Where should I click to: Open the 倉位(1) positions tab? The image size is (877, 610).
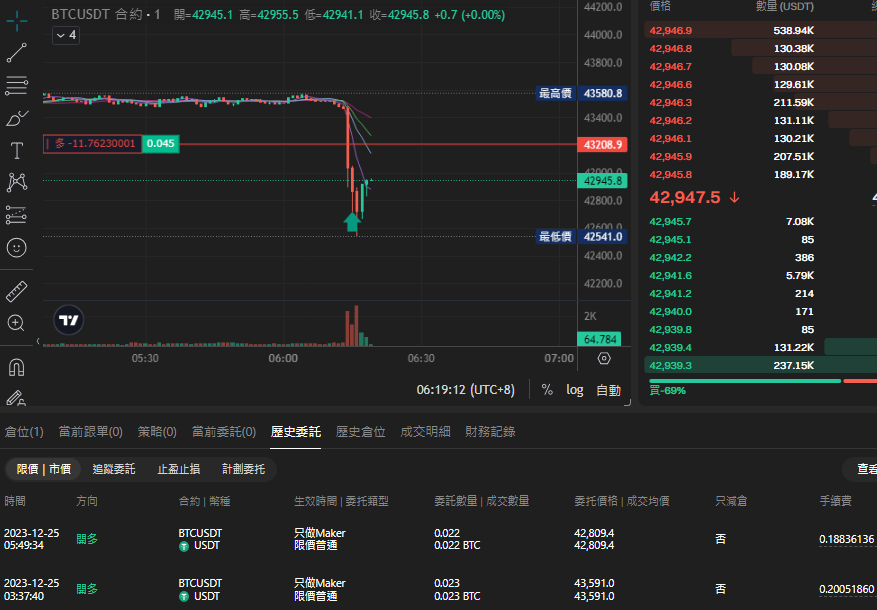(x=23, y=432)
